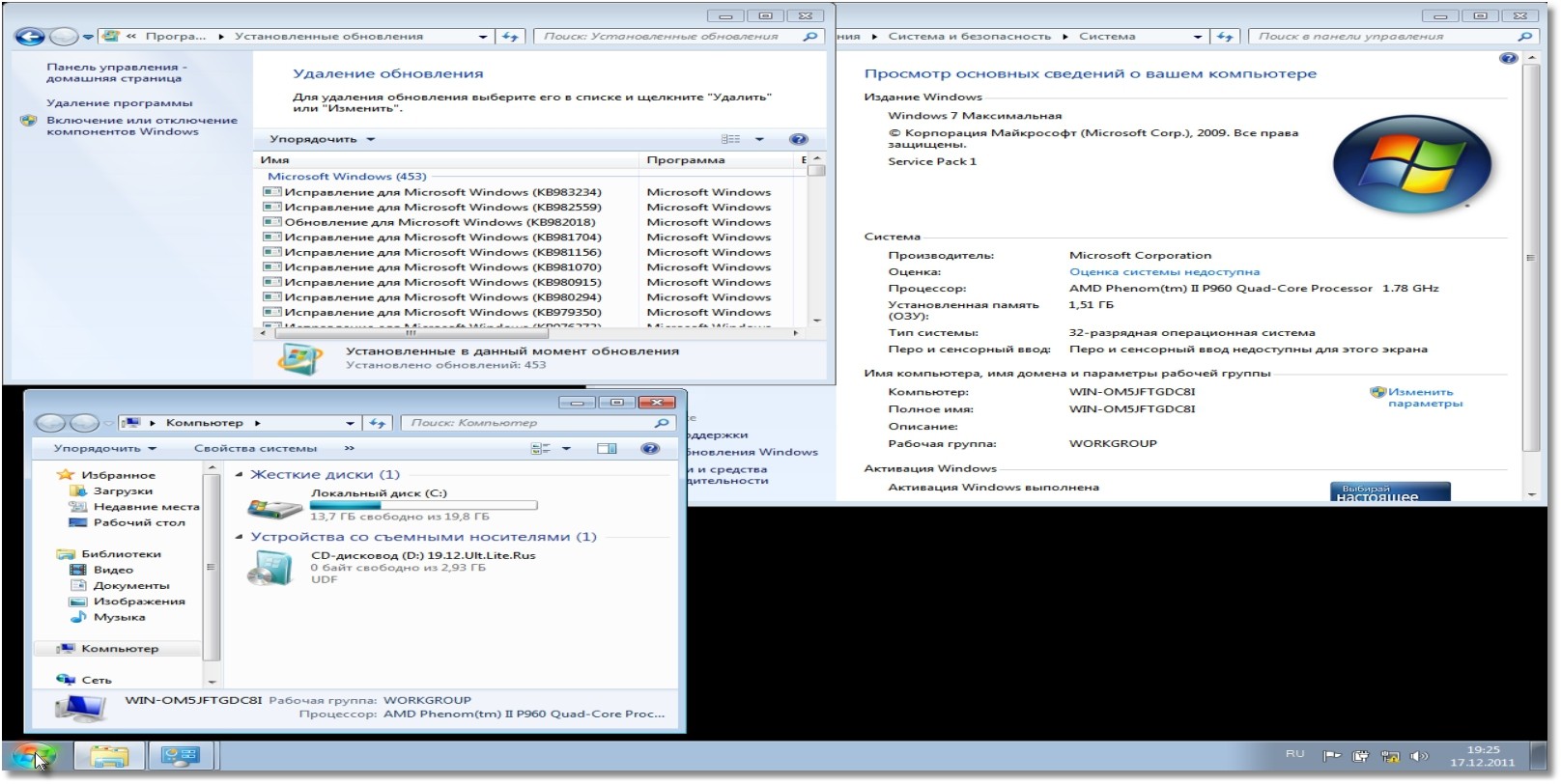Open Оценка системы недоступна link

tap(1164, 272)
